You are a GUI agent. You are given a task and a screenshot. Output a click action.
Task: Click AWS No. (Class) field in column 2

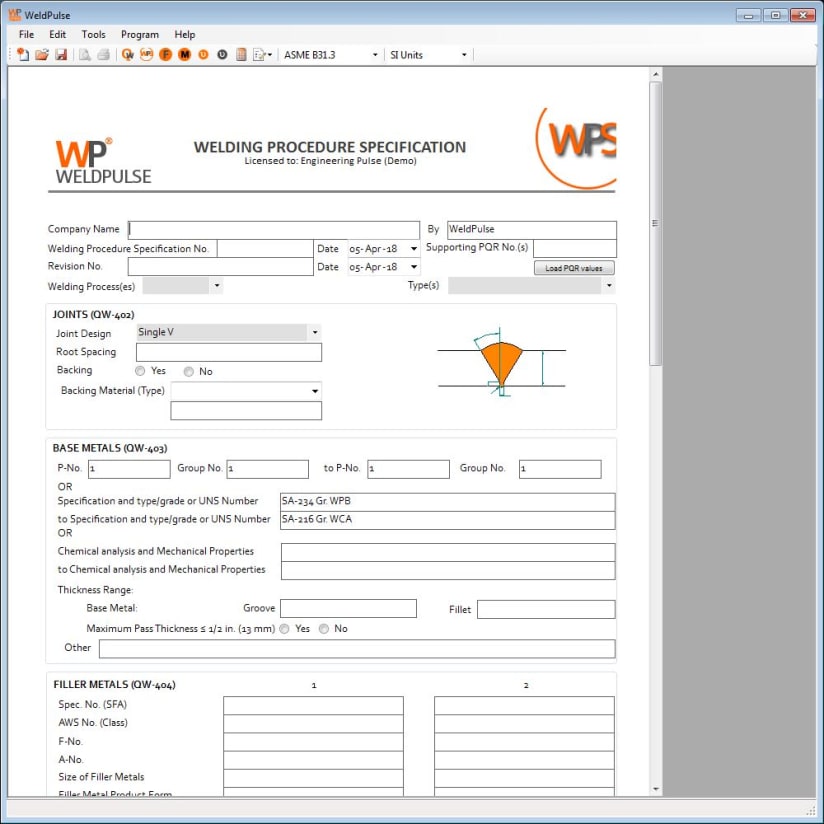point(524,724)
